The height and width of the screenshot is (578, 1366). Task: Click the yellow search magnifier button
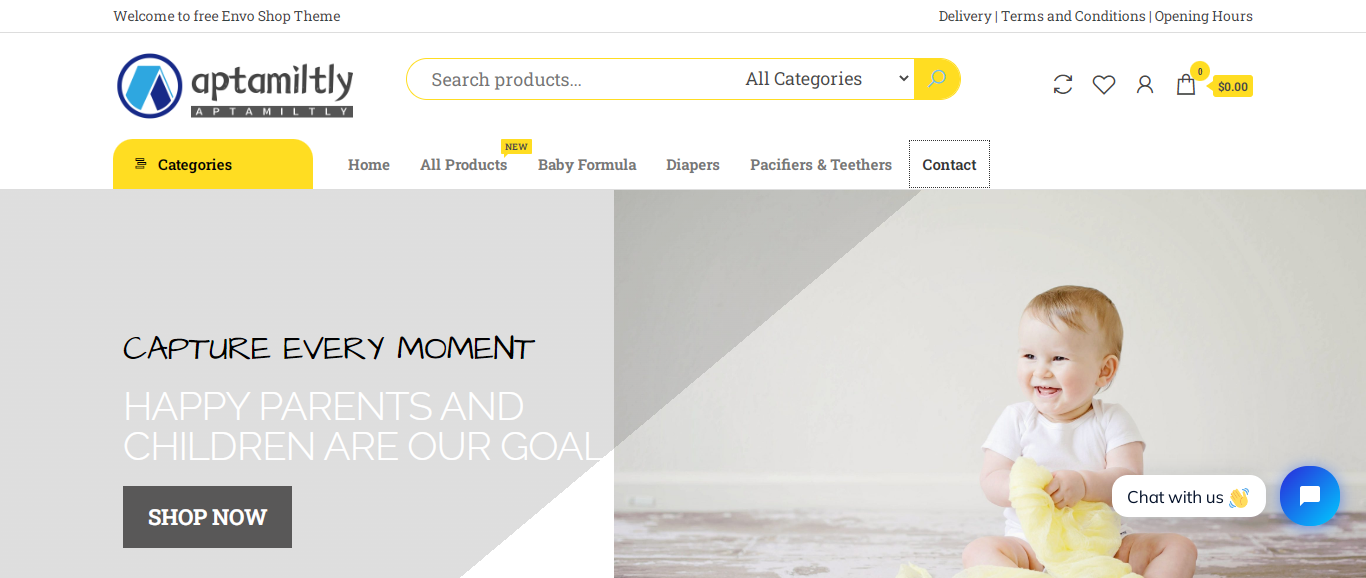[937, 79]
